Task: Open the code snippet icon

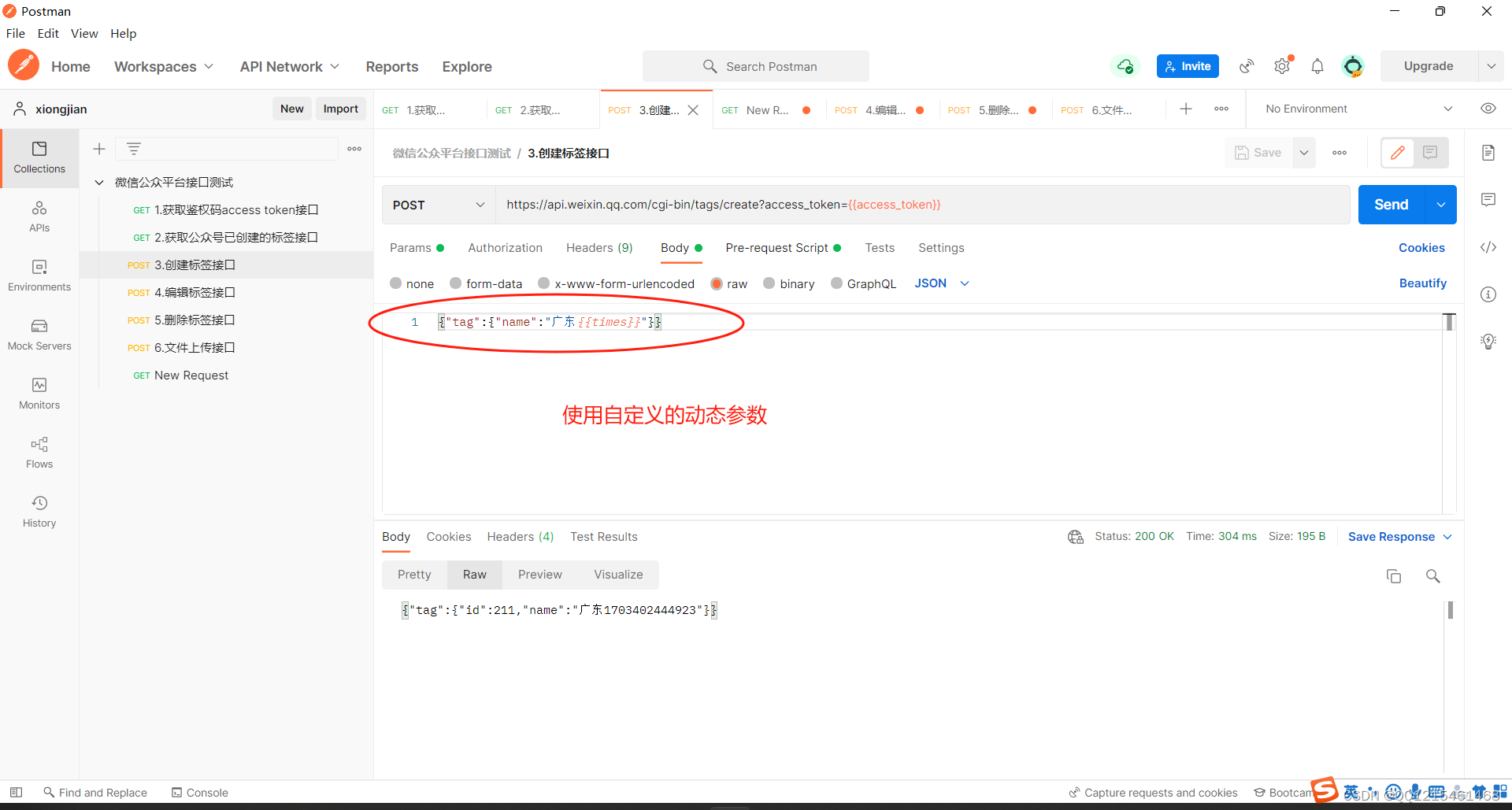Action: [1488, 247]
